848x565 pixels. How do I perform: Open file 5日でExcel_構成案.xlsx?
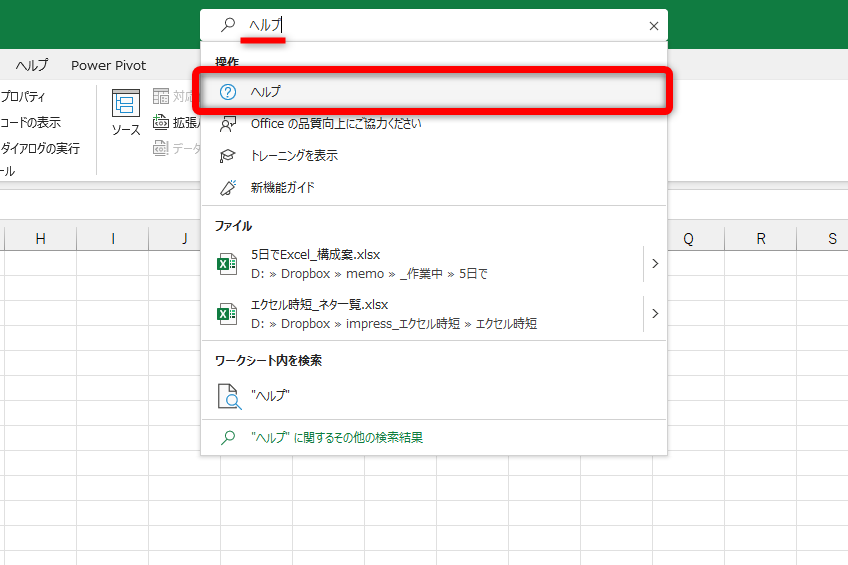422,264
